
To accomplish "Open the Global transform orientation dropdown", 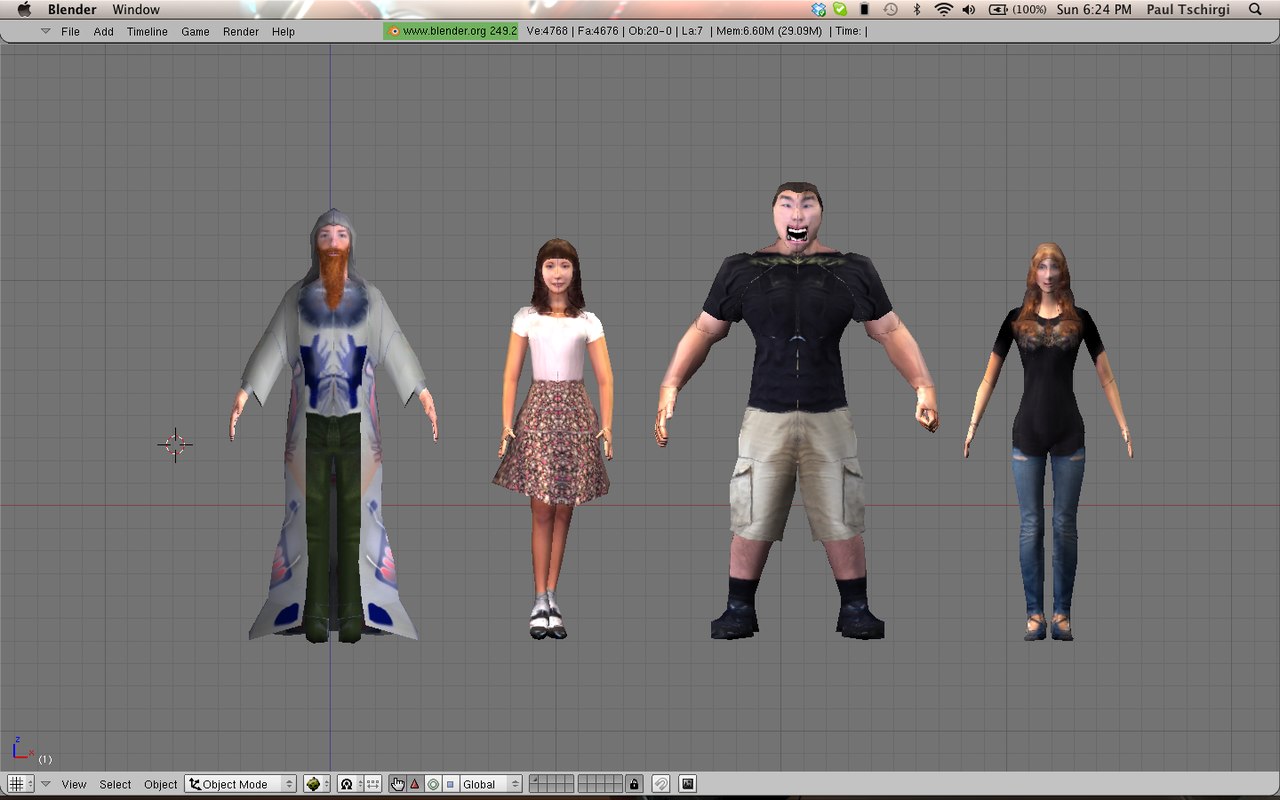I will pyautogui.click(x=489, y=783).
